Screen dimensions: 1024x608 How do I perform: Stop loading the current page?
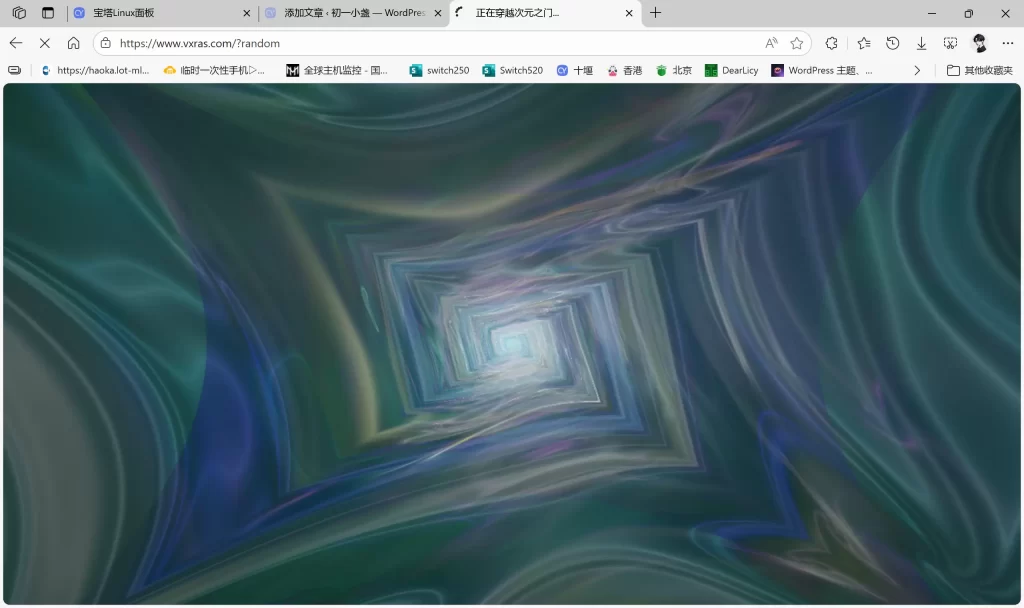pos(45,43)
